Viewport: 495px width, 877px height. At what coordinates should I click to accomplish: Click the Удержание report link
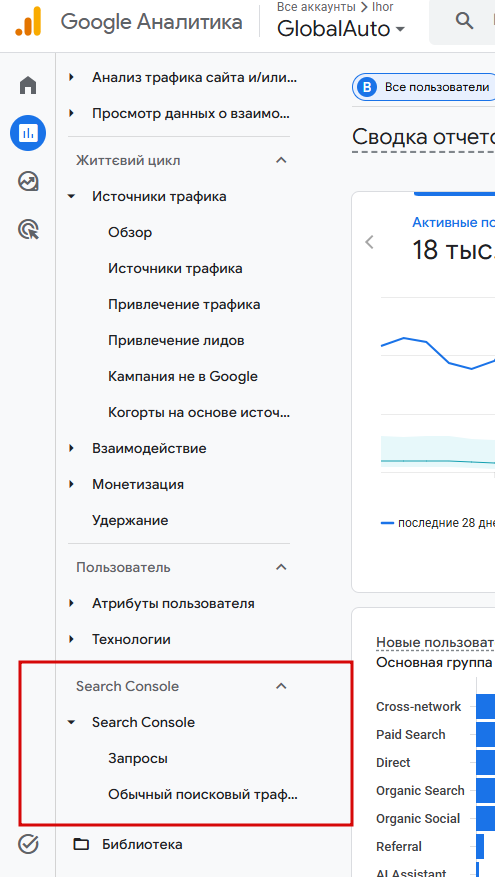click(x=130, y=520)
